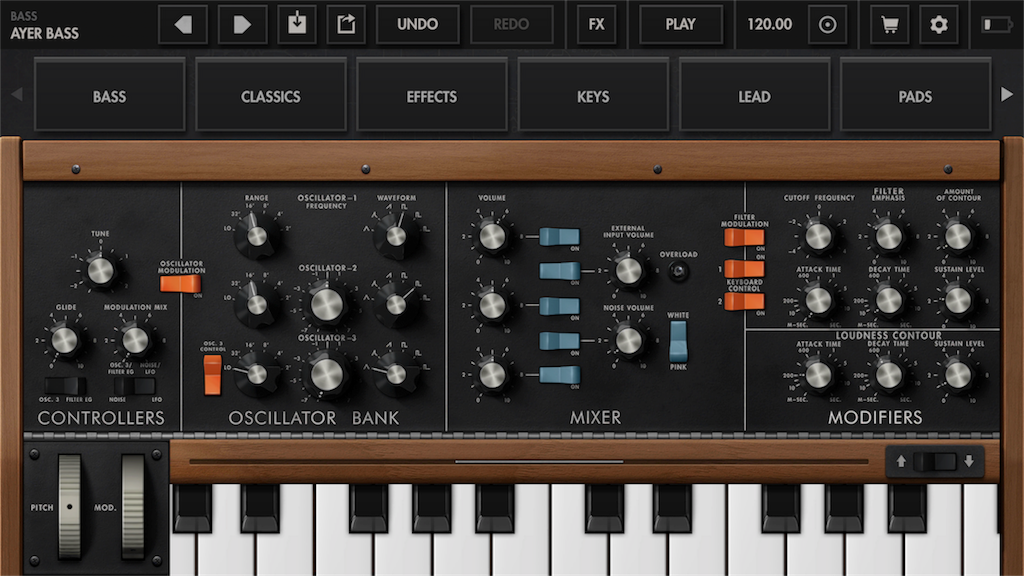Image resolution: width=1024 pixels, height=576 pixels.
Task: Click the Filter Emphasis knob
Action: [888, 236]
